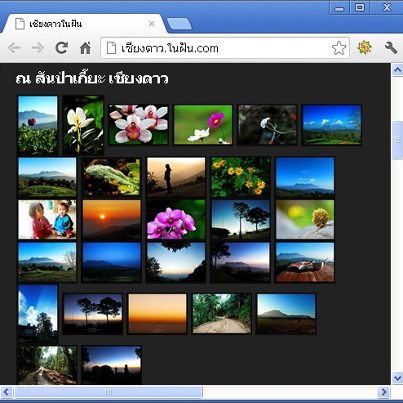
Task: Open the red balloon over mountain thumbnail
Action: pyautogui.click(x=38, y=125)
